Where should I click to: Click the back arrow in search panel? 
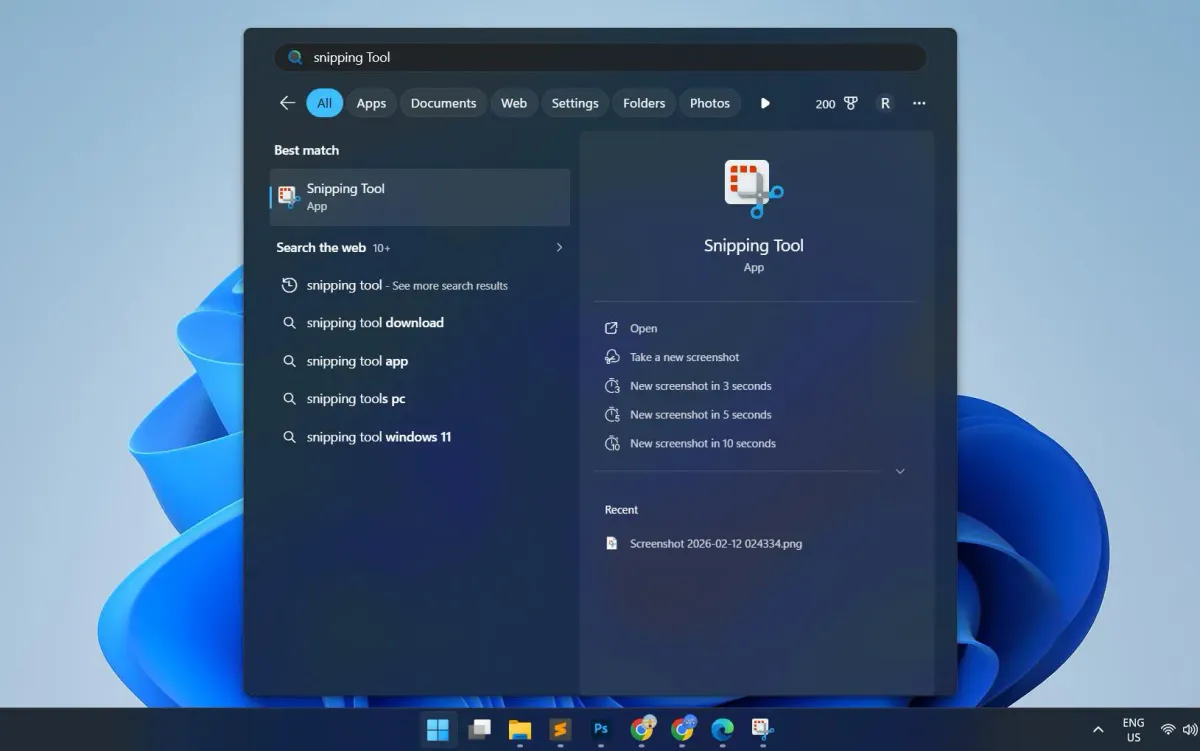click(287, 103)
